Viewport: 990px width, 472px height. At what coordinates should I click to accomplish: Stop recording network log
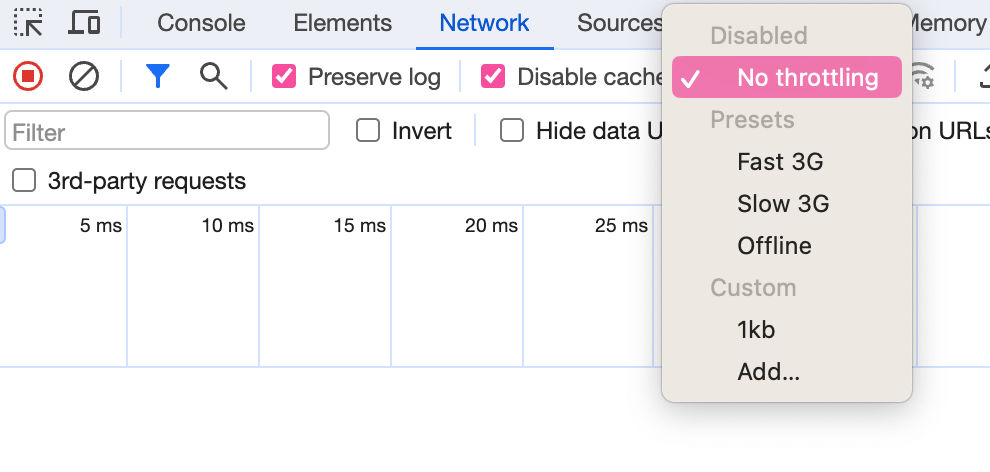coord(28,76)
